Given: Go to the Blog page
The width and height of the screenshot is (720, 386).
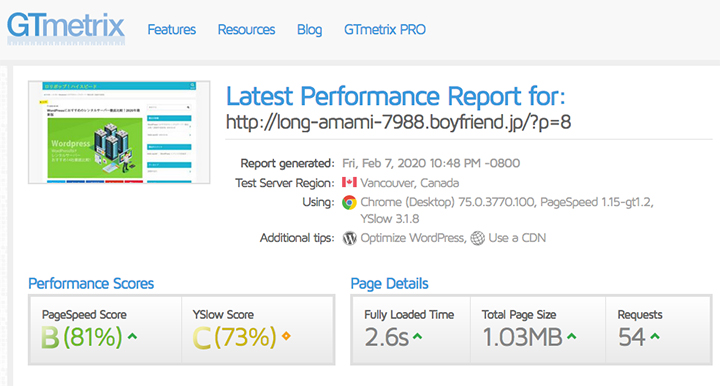Looking at the screenshot, I should click(x=309, y=30).
